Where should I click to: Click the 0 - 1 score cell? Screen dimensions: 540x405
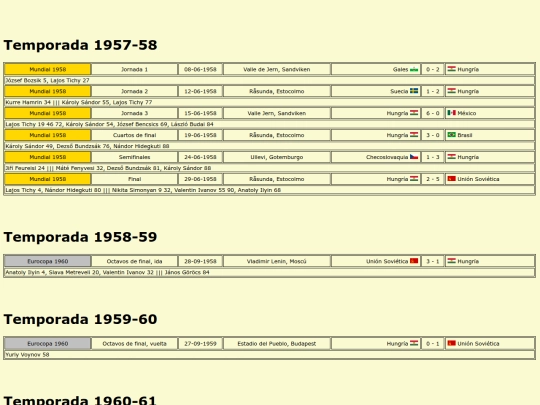[433, 344]
